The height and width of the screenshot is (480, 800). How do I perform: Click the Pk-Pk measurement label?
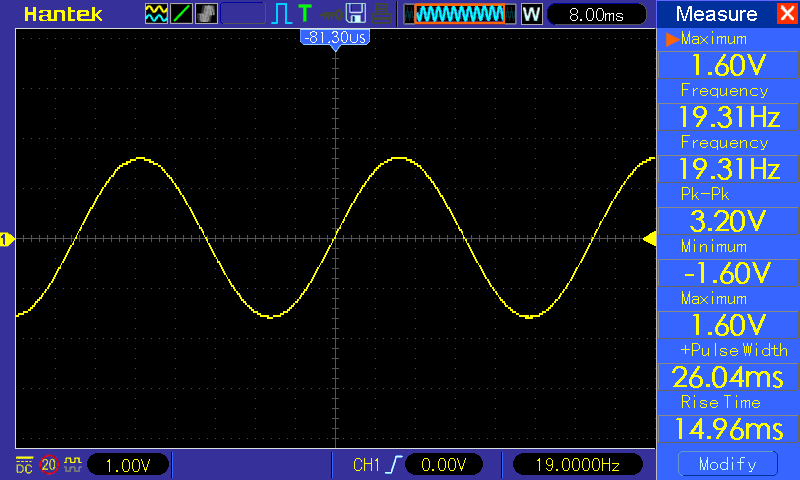click(x=705, y=194)
